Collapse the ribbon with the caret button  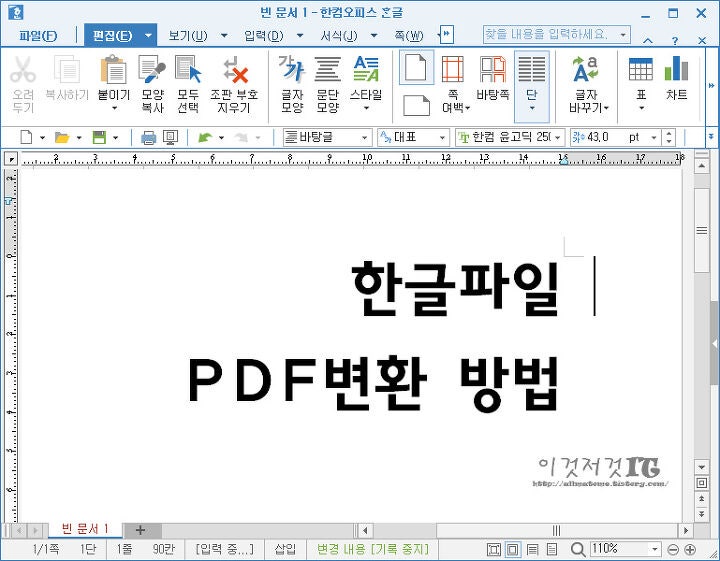click(648, 40)
